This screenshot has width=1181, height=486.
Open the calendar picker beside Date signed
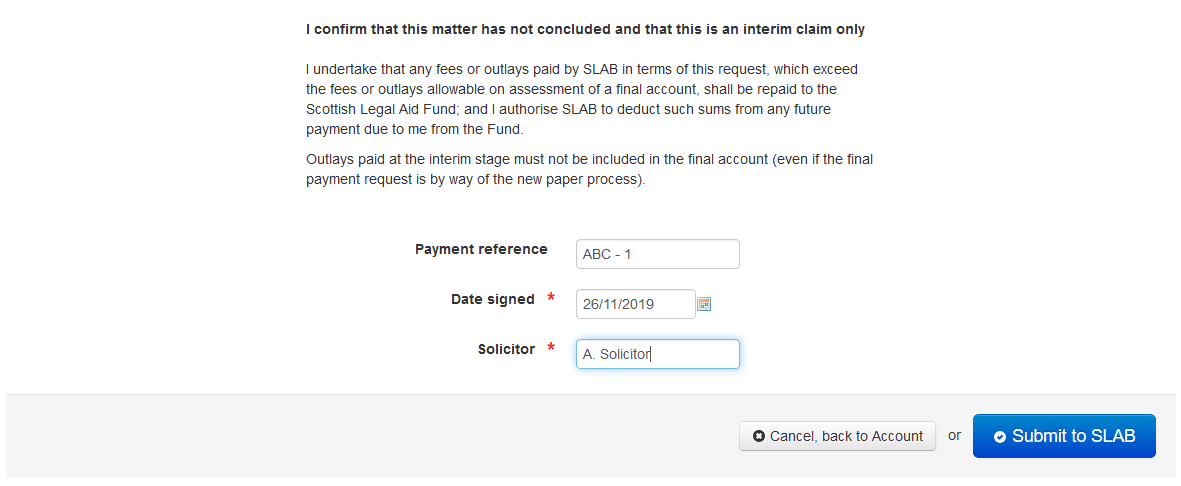coord(704,304)
